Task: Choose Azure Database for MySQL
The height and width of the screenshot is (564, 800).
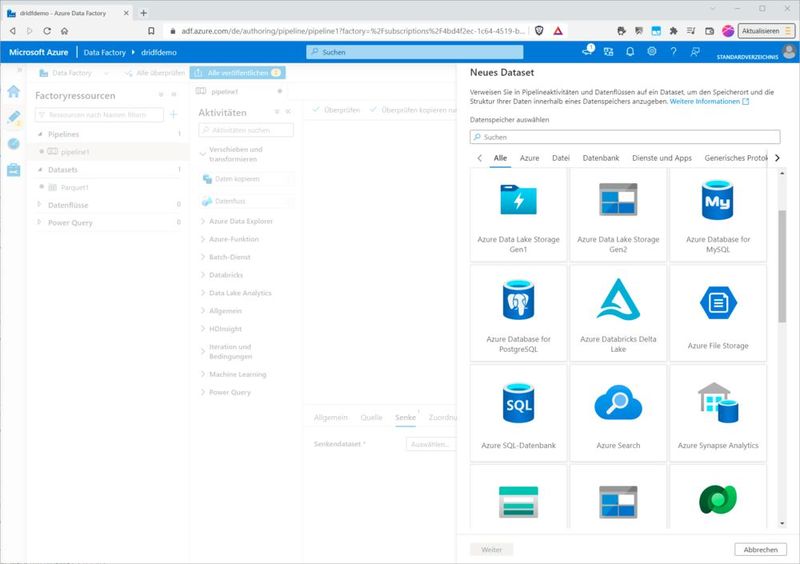Action: [x=718, y=215]
